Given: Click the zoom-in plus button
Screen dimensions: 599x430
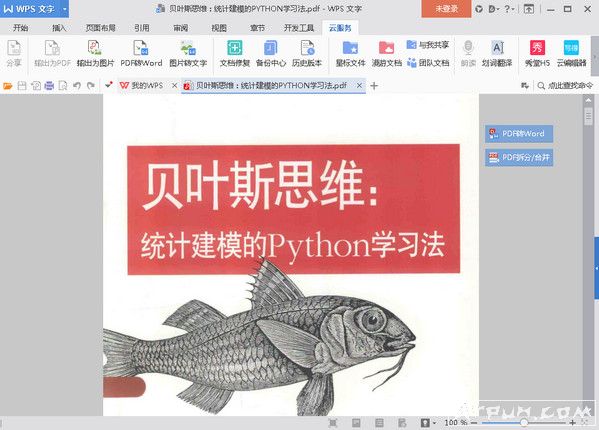Looking at the screenshot, I should pos(572,423).
